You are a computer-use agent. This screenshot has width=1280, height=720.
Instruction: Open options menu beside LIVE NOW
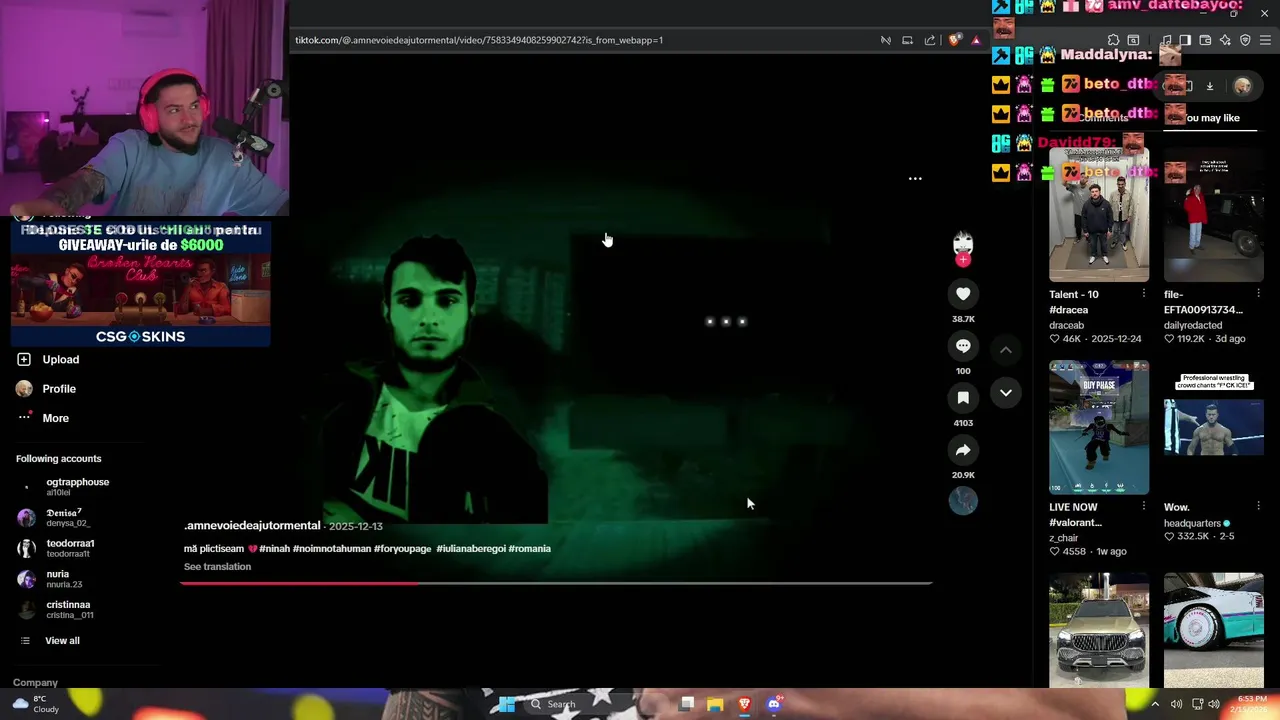(1143, 508)
